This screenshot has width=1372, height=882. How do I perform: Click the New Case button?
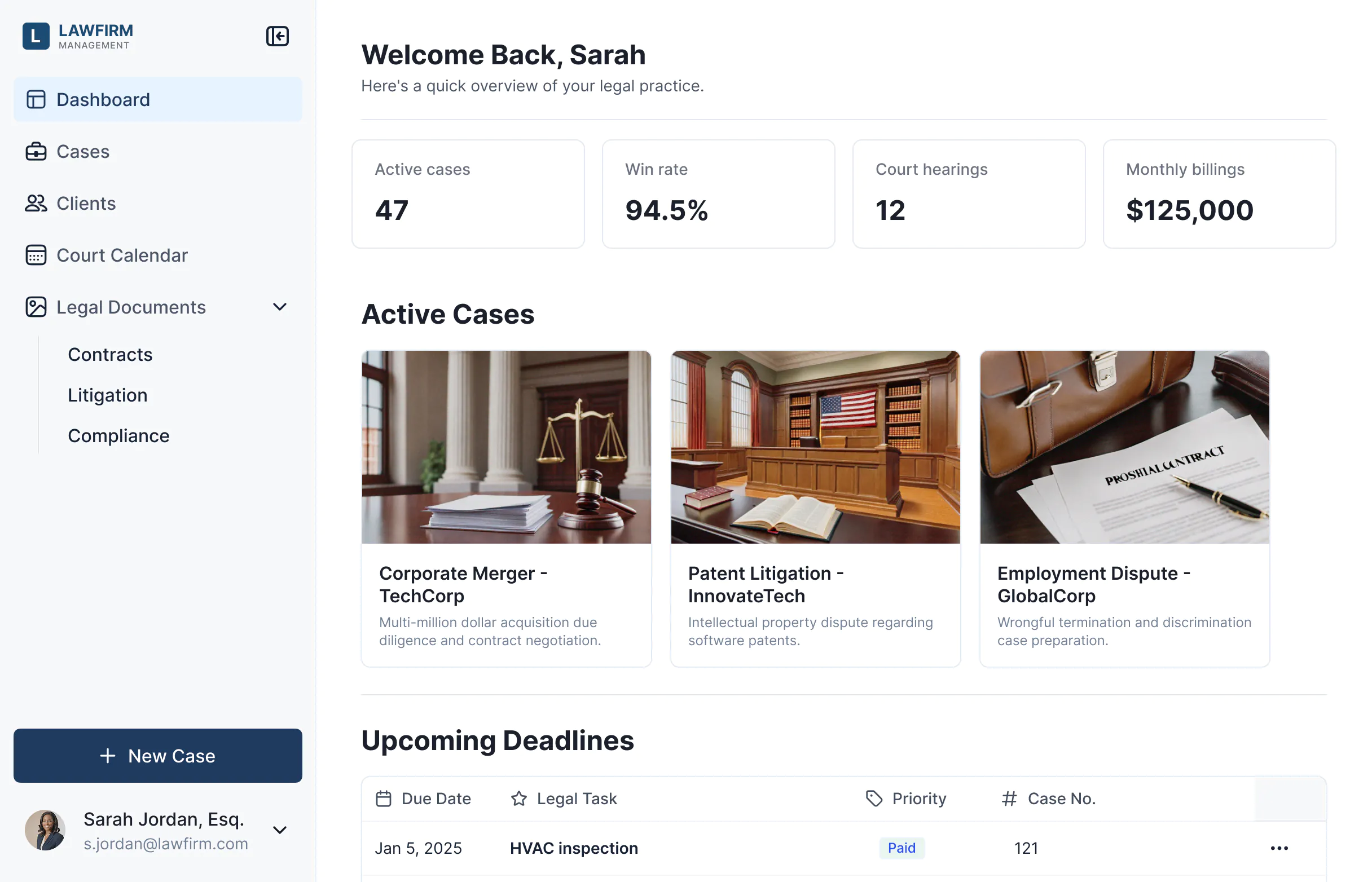tap(157, 756)
